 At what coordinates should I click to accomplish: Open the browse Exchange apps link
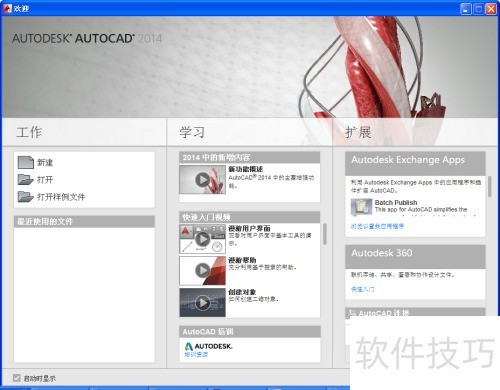click(377, 226)
